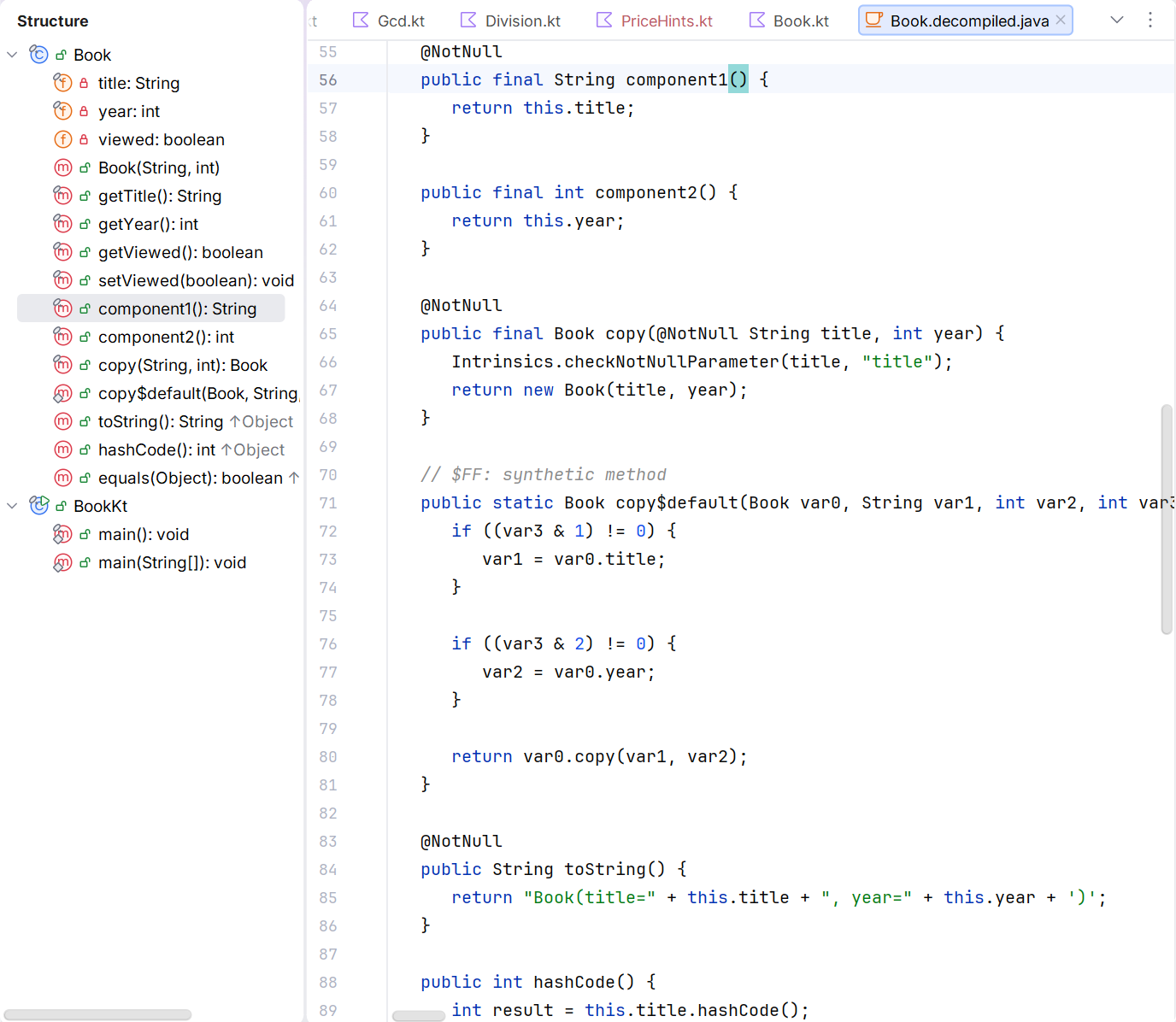Click the field icon of year: int

62,111
